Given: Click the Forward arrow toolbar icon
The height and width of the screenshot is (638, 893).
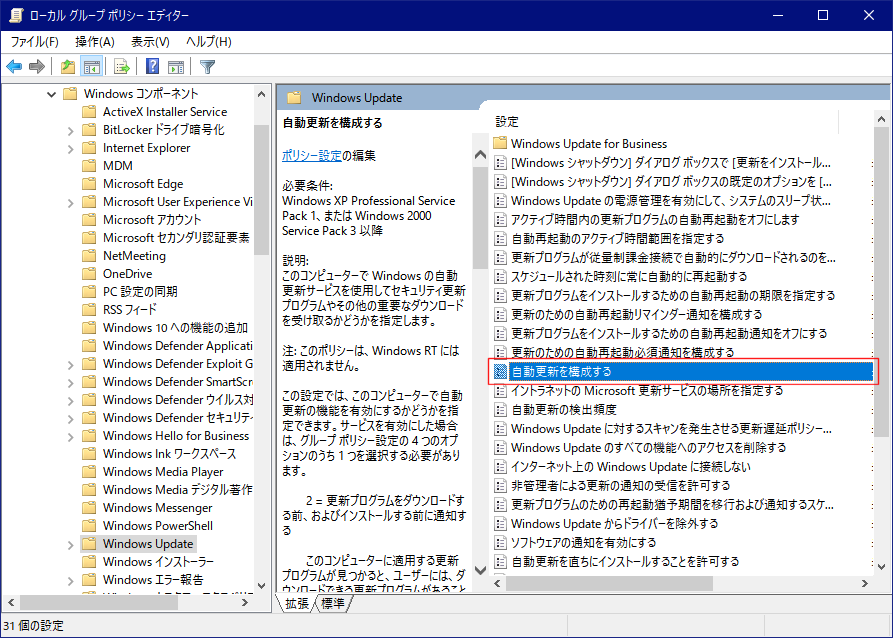Looking at the screenshot, I should point(36,67).
